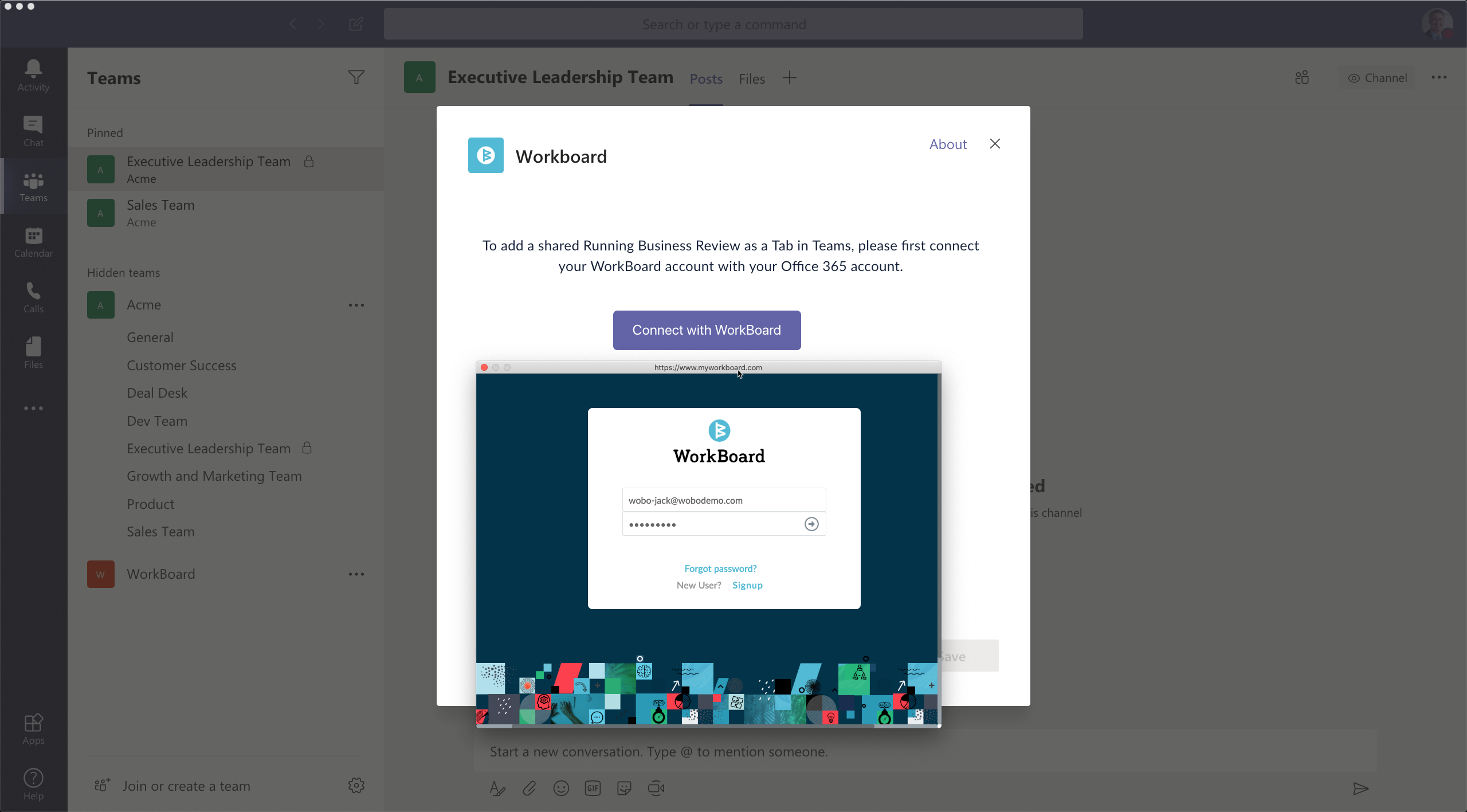The height and width of the screenshot is (812, 1467).
Task: Open the sticker picker
Action: tap(624, 789)
